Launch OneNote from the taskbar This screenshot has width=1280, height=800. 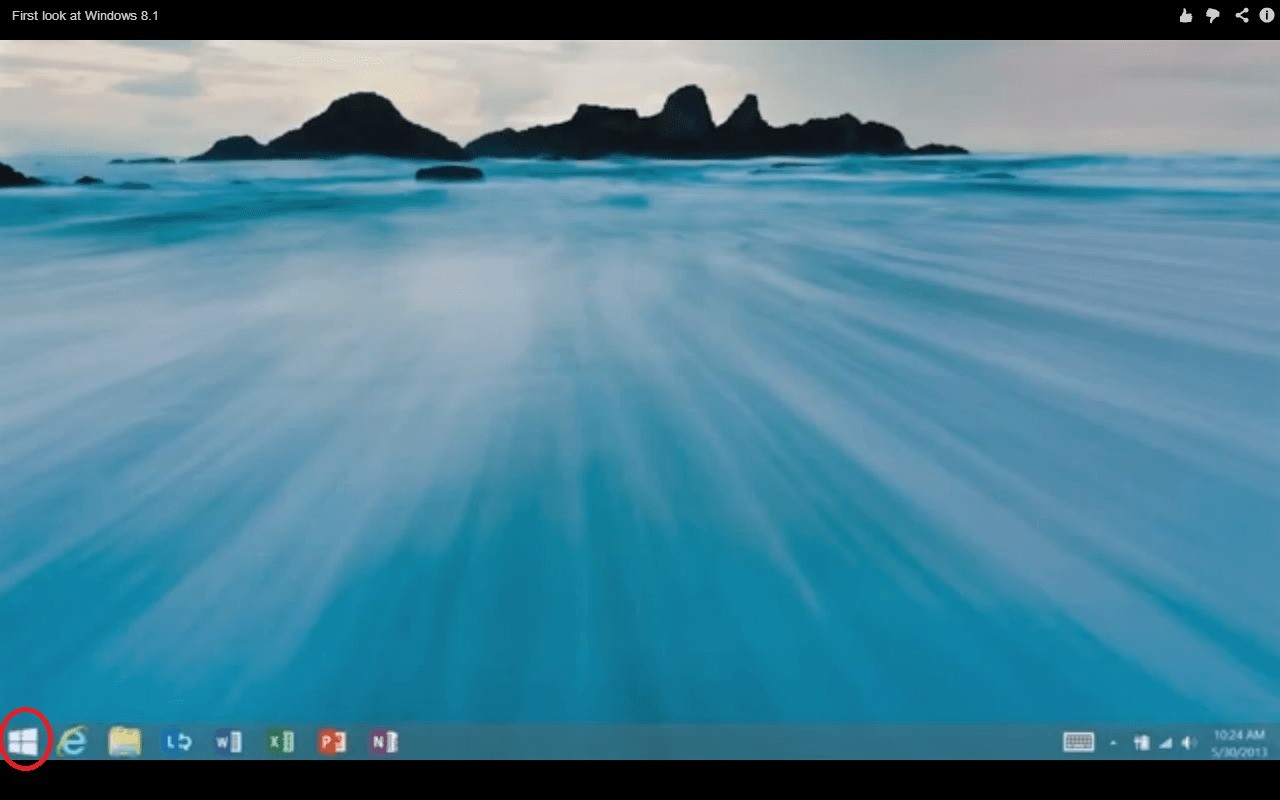[x=383, y=741]
